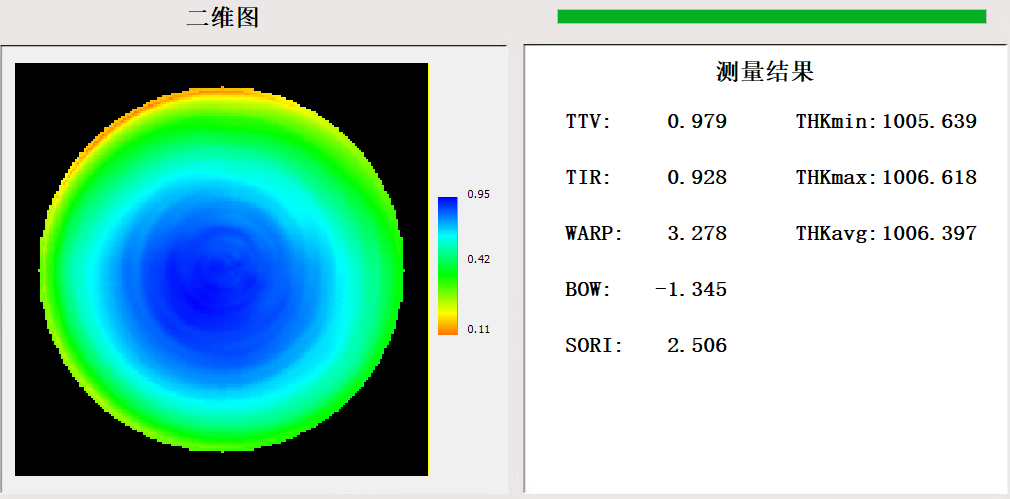
Task: Select the THKmin value 1005.639
Action: (x=929, y=122)
